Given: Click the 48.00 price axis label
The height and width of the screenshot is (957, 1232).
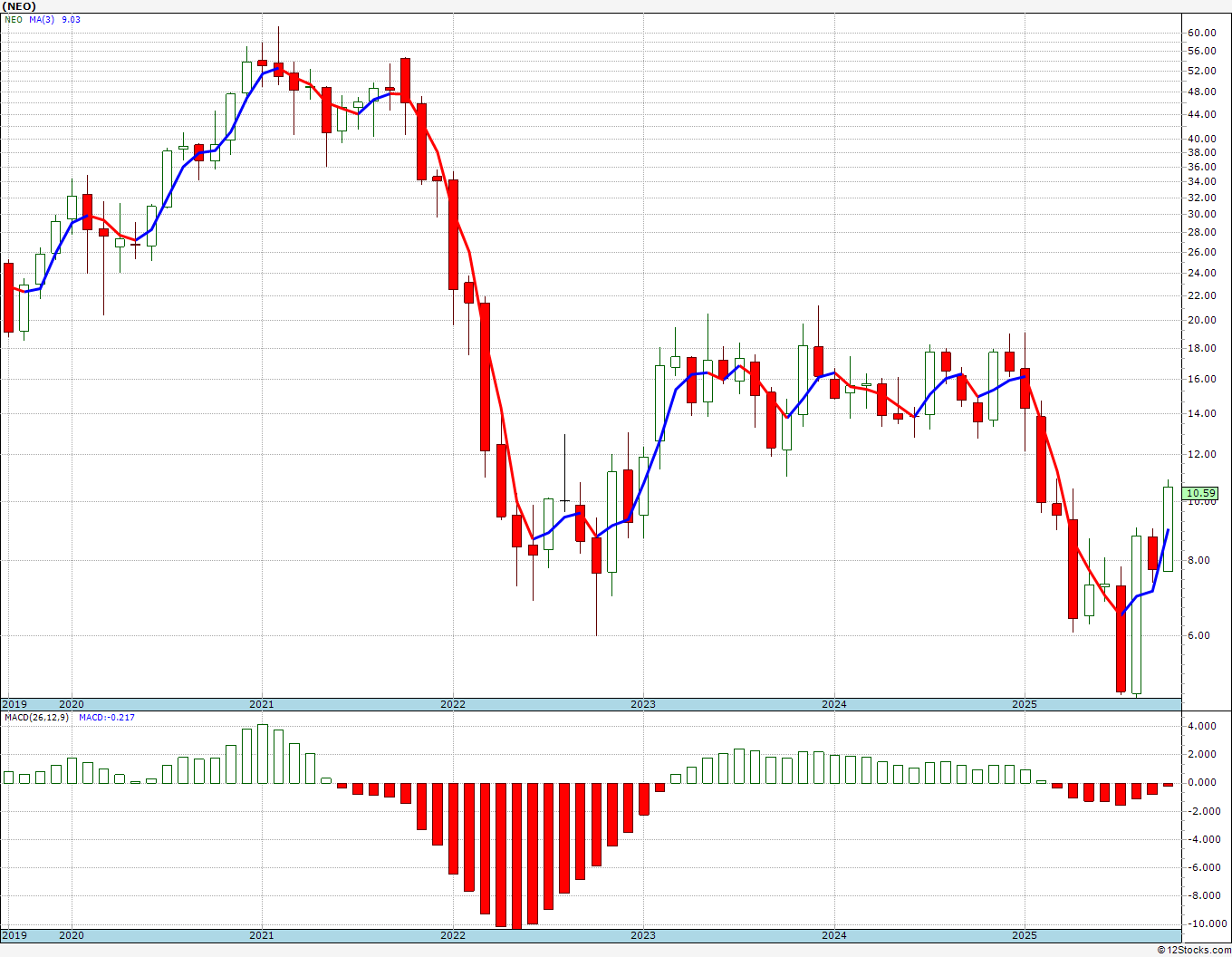Looking at the screenshot, I should click(1201, 92).
